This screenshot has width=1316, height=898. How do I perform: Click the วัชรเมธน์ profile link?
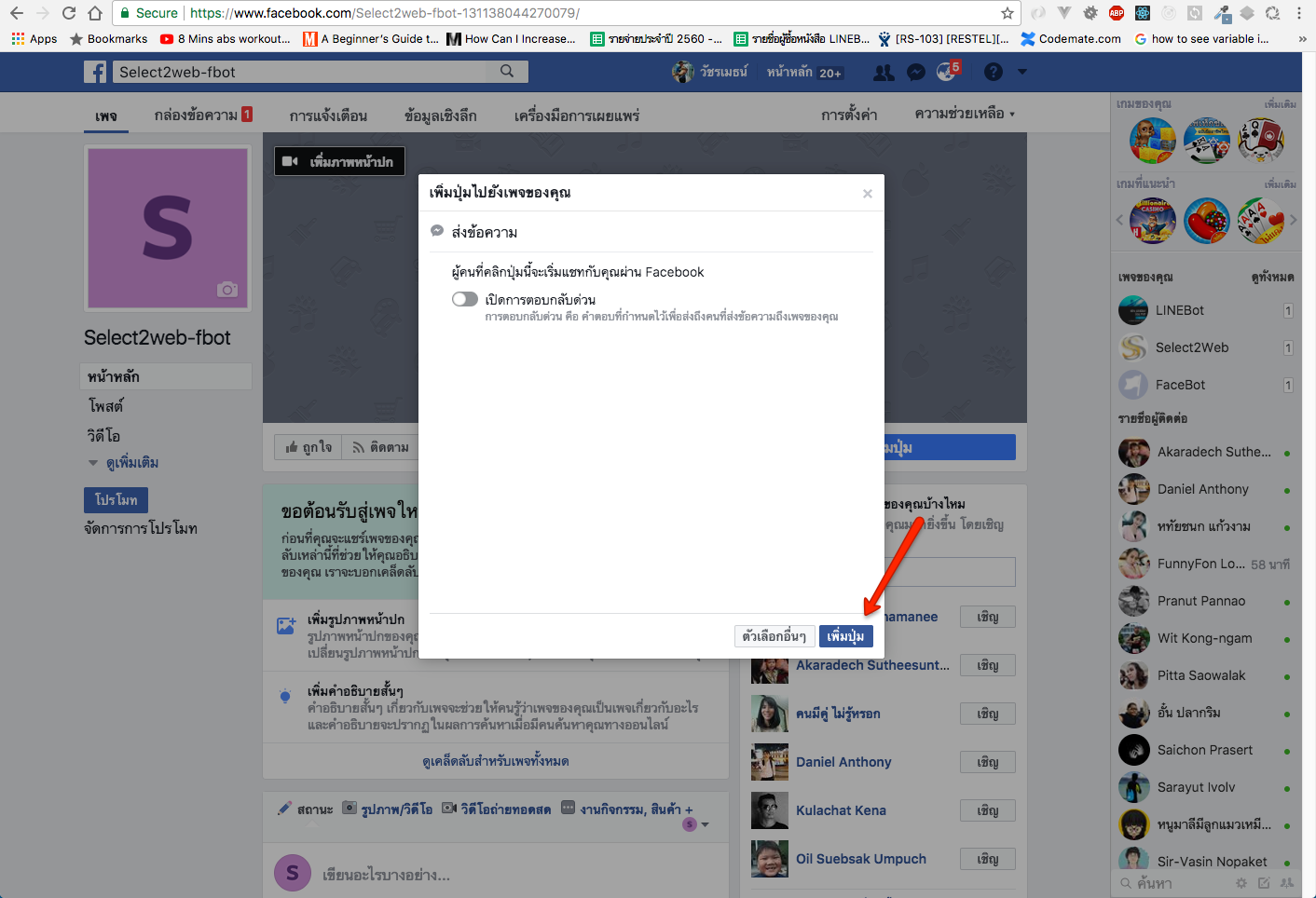tap(710, 72)
